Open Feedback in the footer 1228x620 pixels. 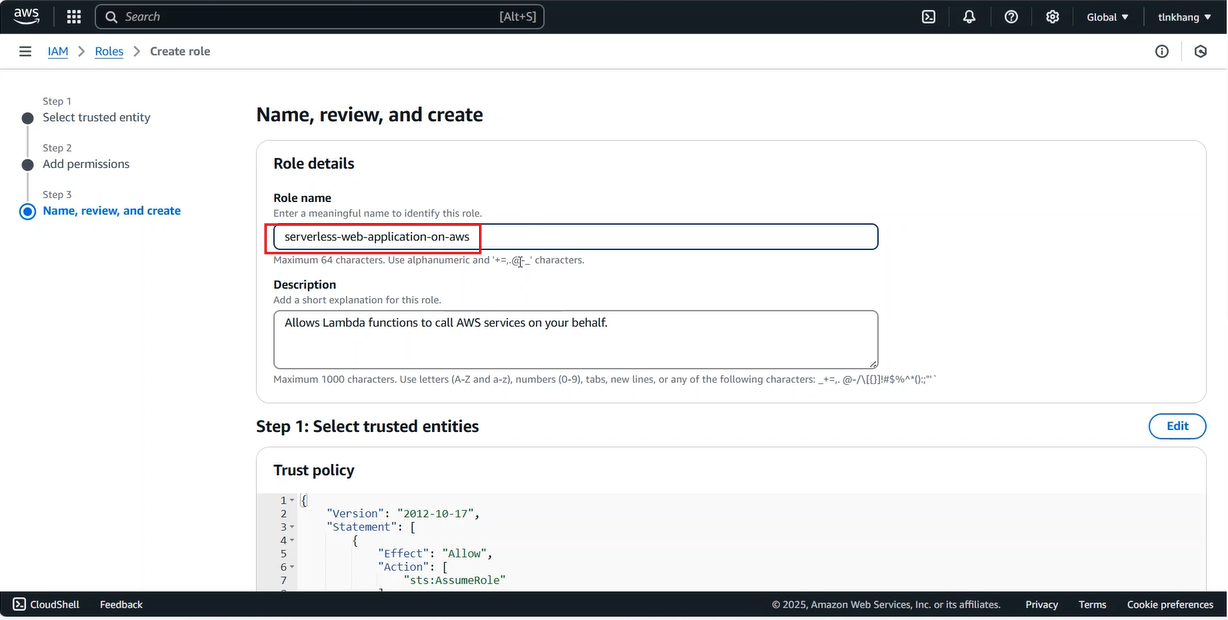[121, 604]
